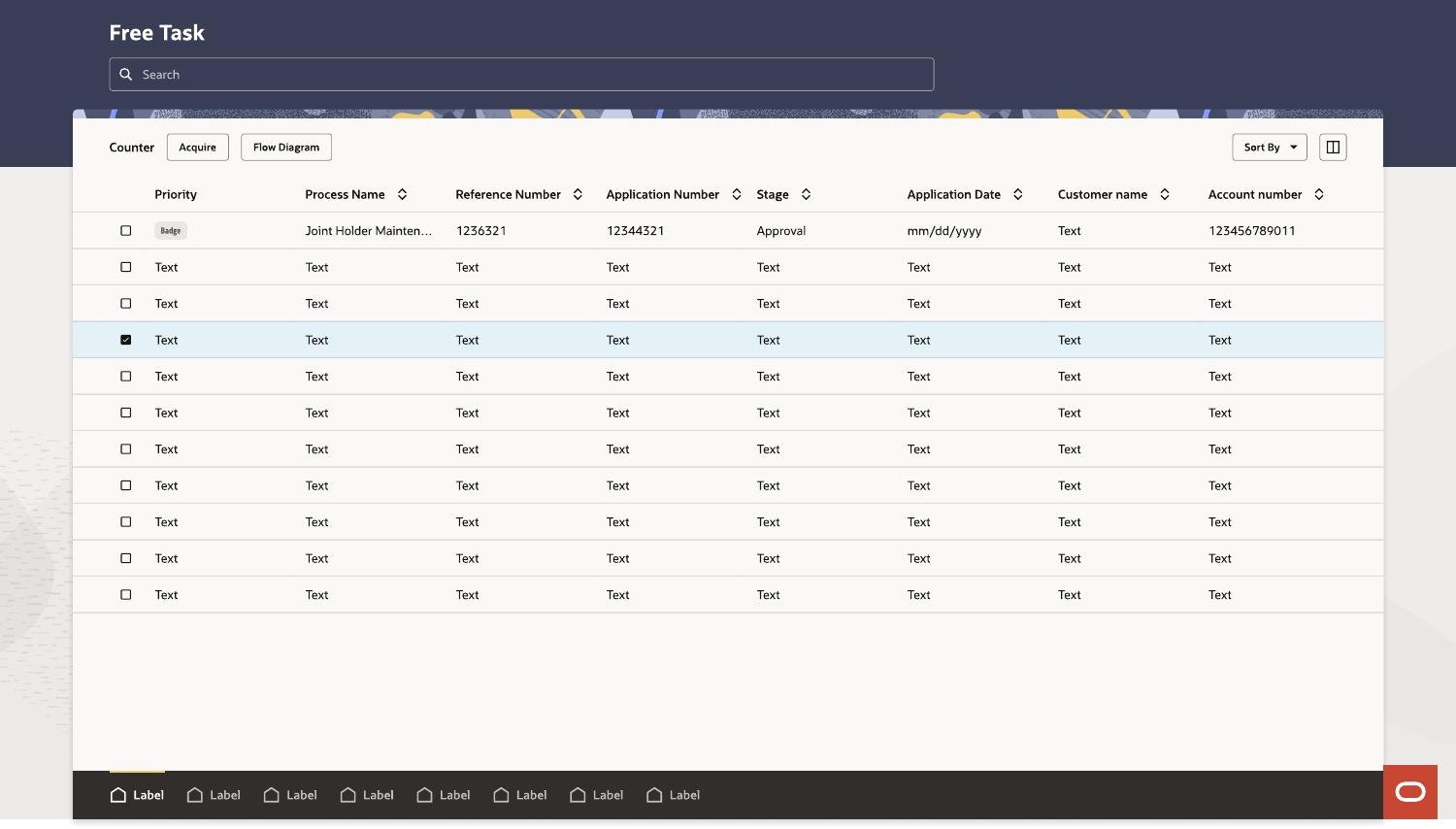Image resolution: width=1456 pixels, height=829 pixels.
Task: Open the red Oracle assistant button
Action: pos(1410,792)
